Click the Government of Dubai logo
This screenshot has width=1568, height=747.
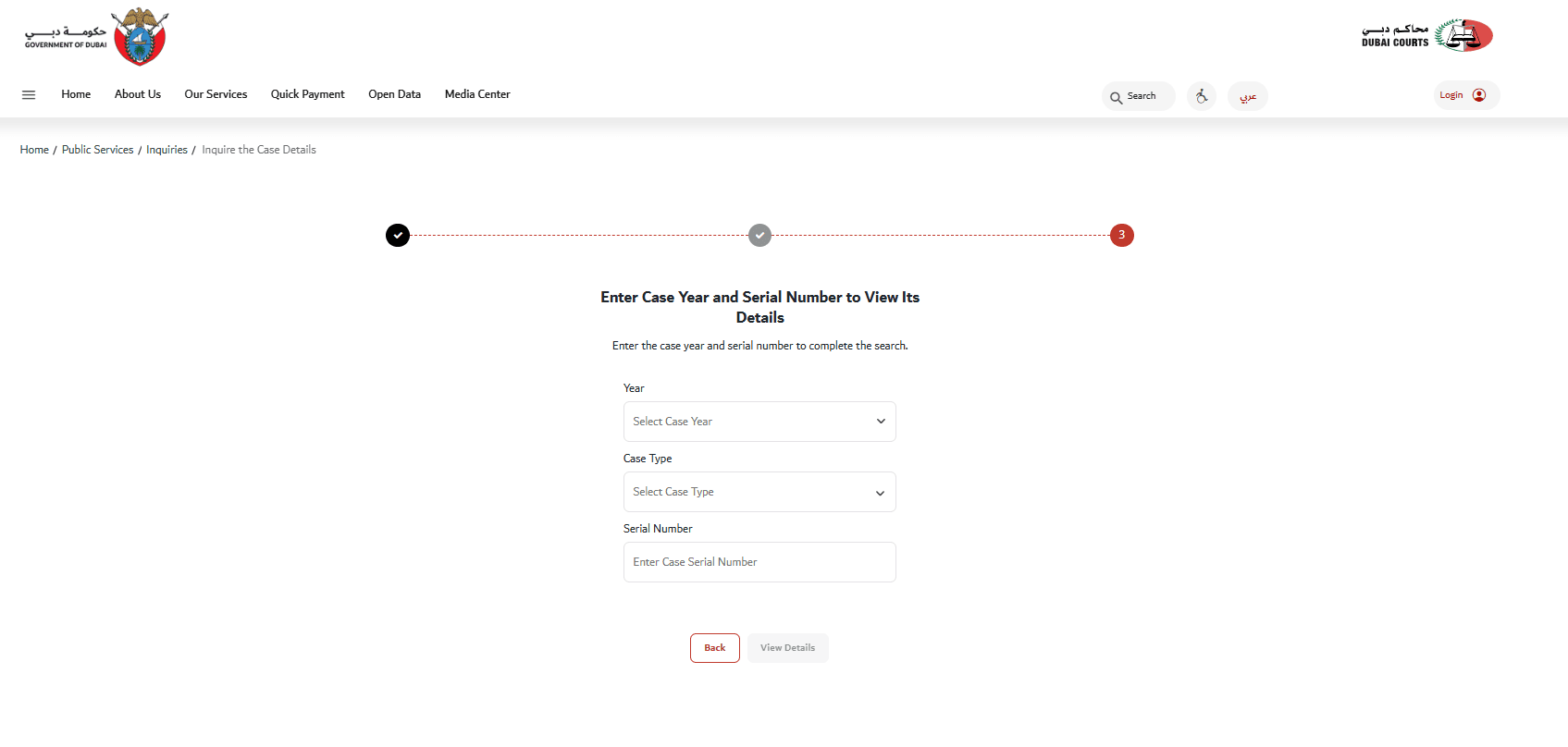click(x=96, y=37)
